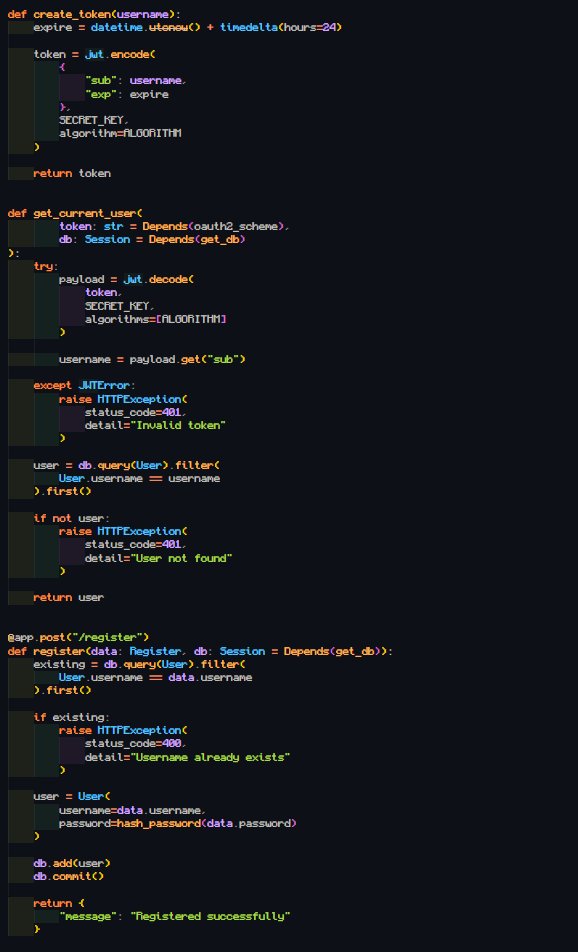578x952 pixels.
Task: Click the 'detail="User not found"' line
Action: [158, 557]
